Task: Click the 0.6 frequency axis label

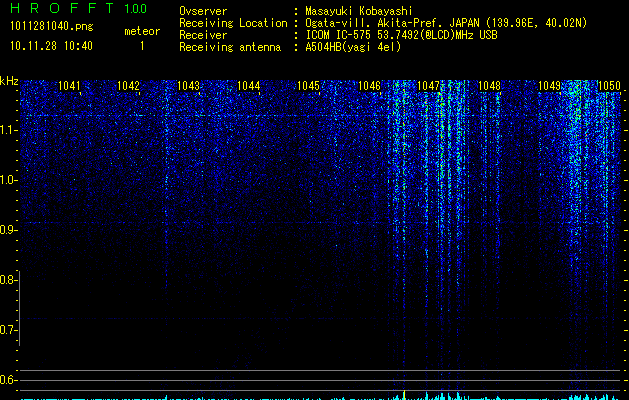Action: 7,380
